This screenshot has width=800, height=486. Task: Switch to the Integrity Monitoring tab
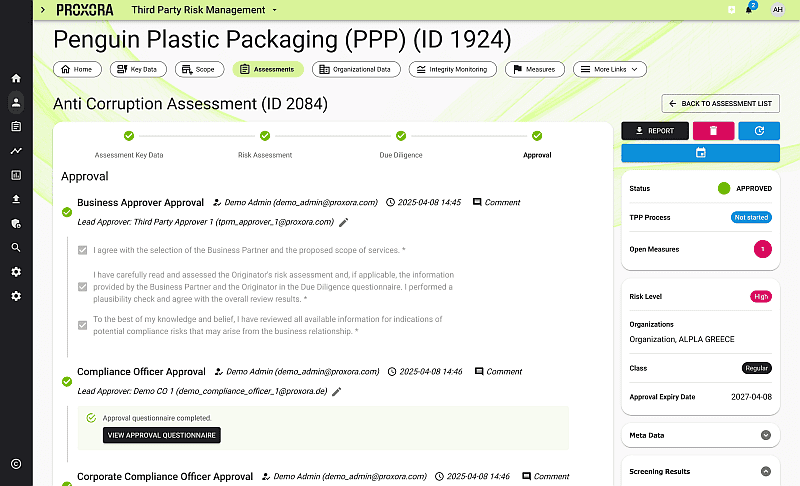(x=453, y=69)
